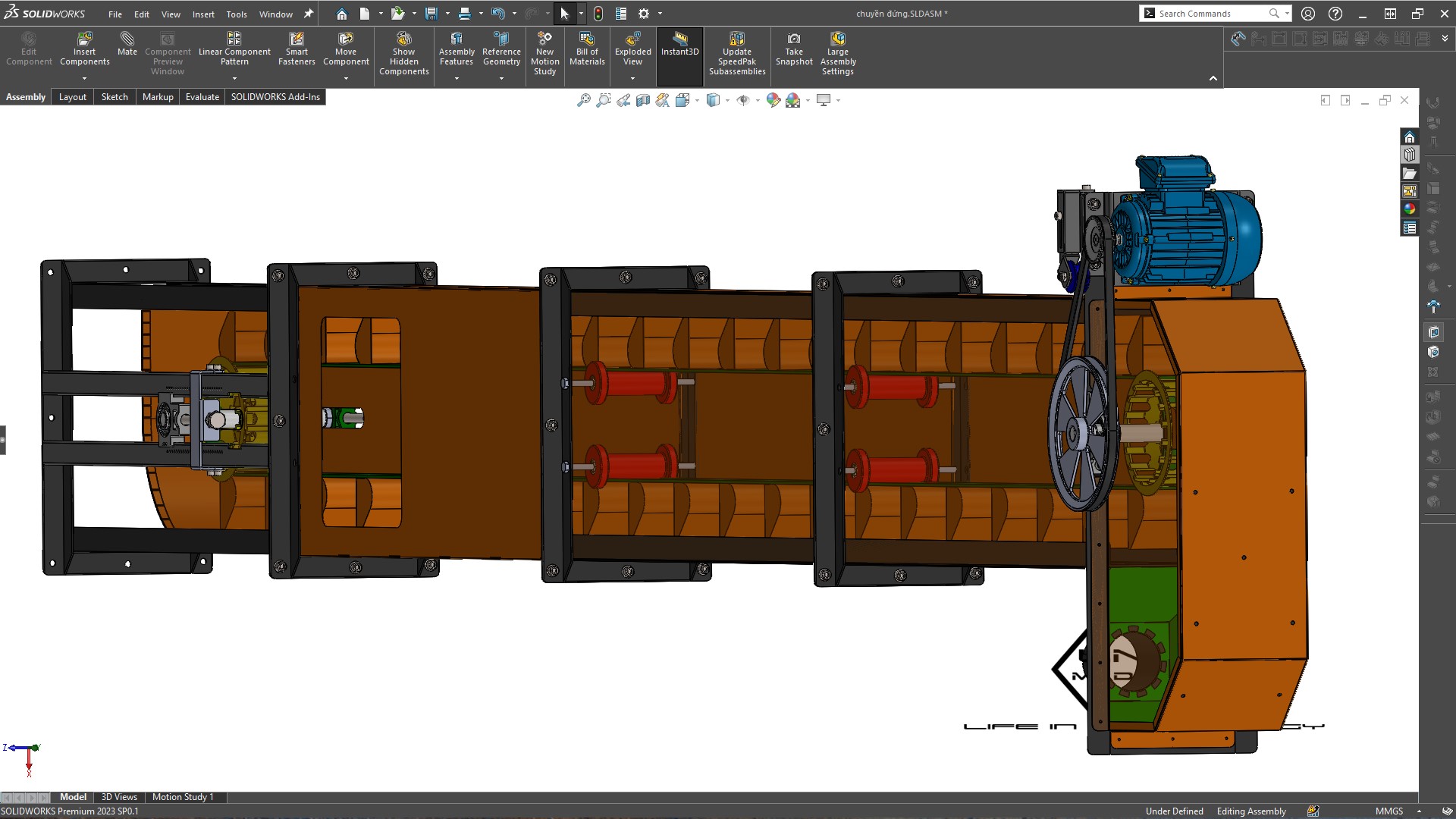Click Undo arrow icon
Image resolution: width=1456 pixels, height=819 pixels.
497,14
